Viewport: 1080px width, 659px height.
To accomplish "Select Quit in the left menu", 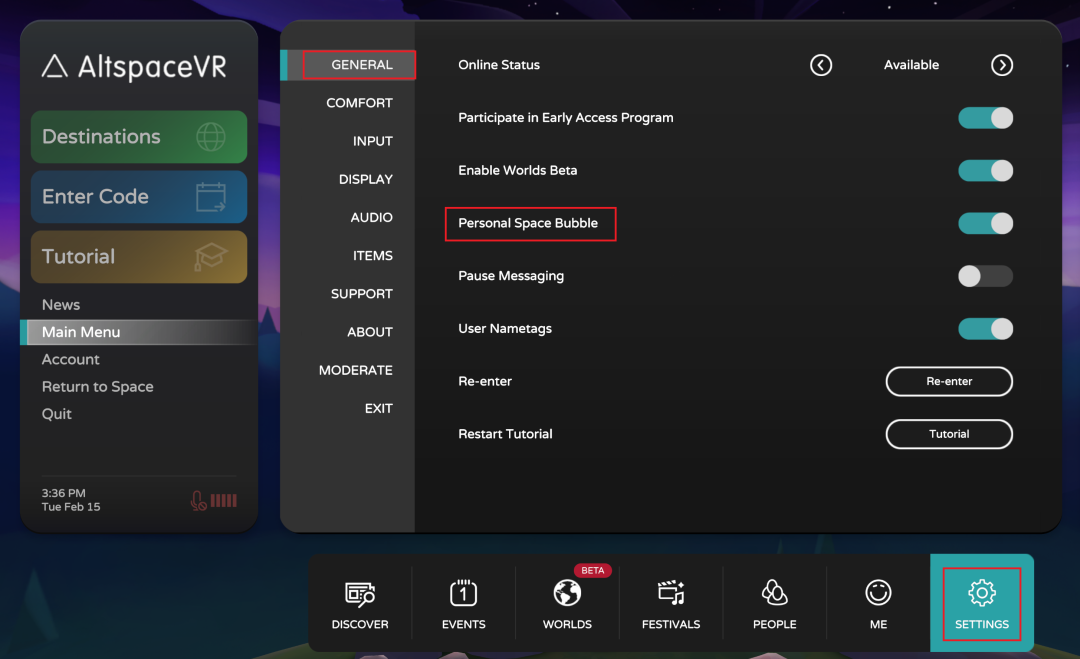I will [56, 414].
